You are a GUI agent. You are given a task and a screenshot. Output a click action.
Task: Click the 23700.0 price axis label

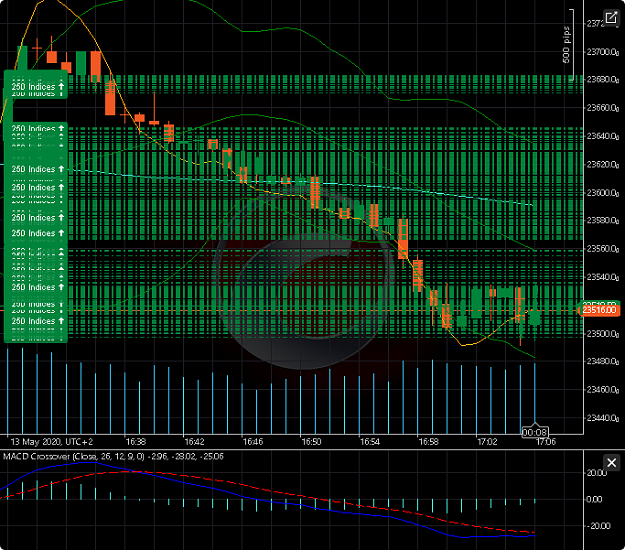click(603, 52)
